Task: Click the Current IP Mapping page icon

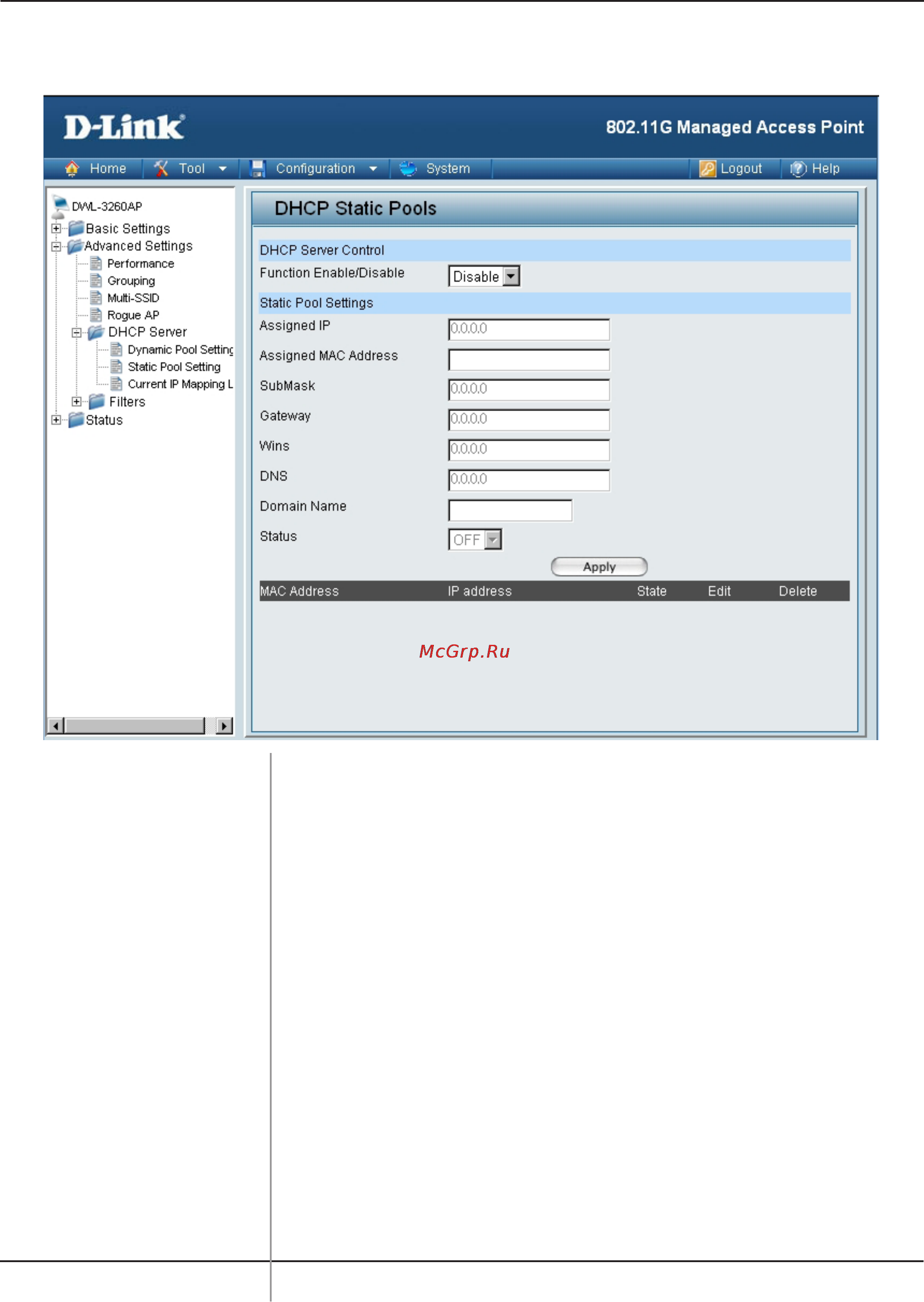Action: click(x=116, y=384)
